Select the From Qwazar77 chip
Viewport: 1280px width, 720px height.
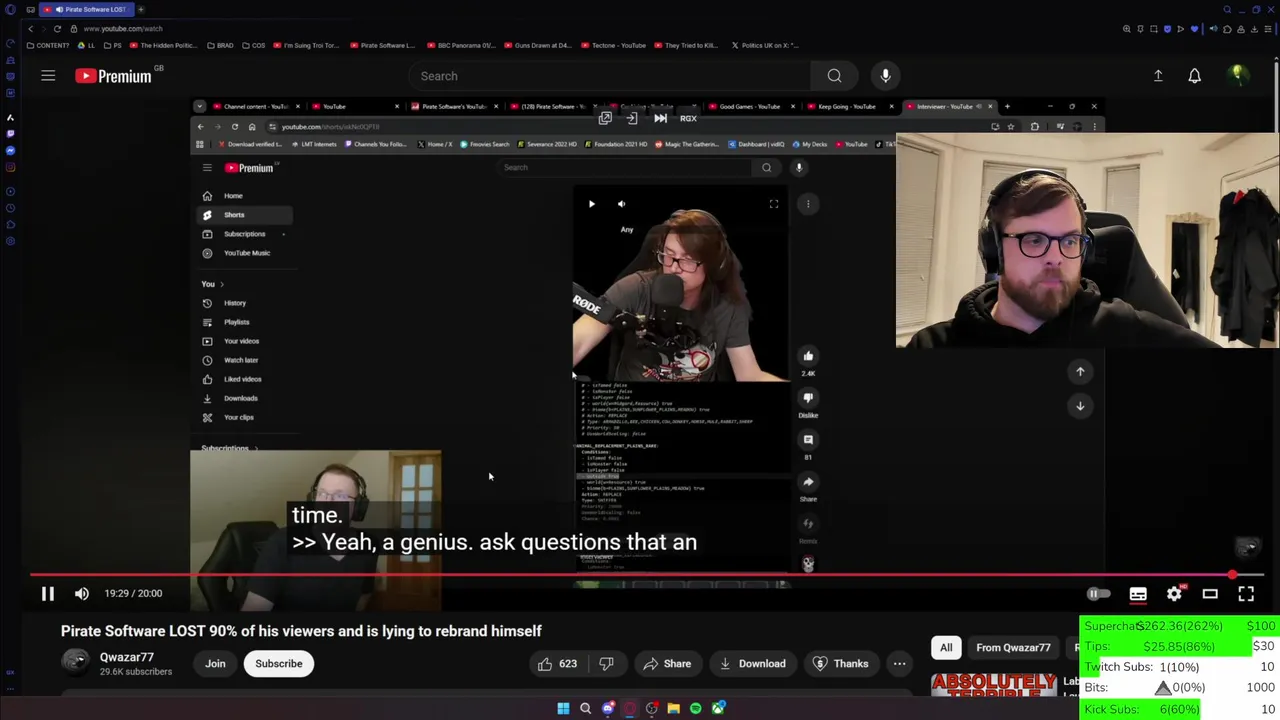pos(1013,647)
